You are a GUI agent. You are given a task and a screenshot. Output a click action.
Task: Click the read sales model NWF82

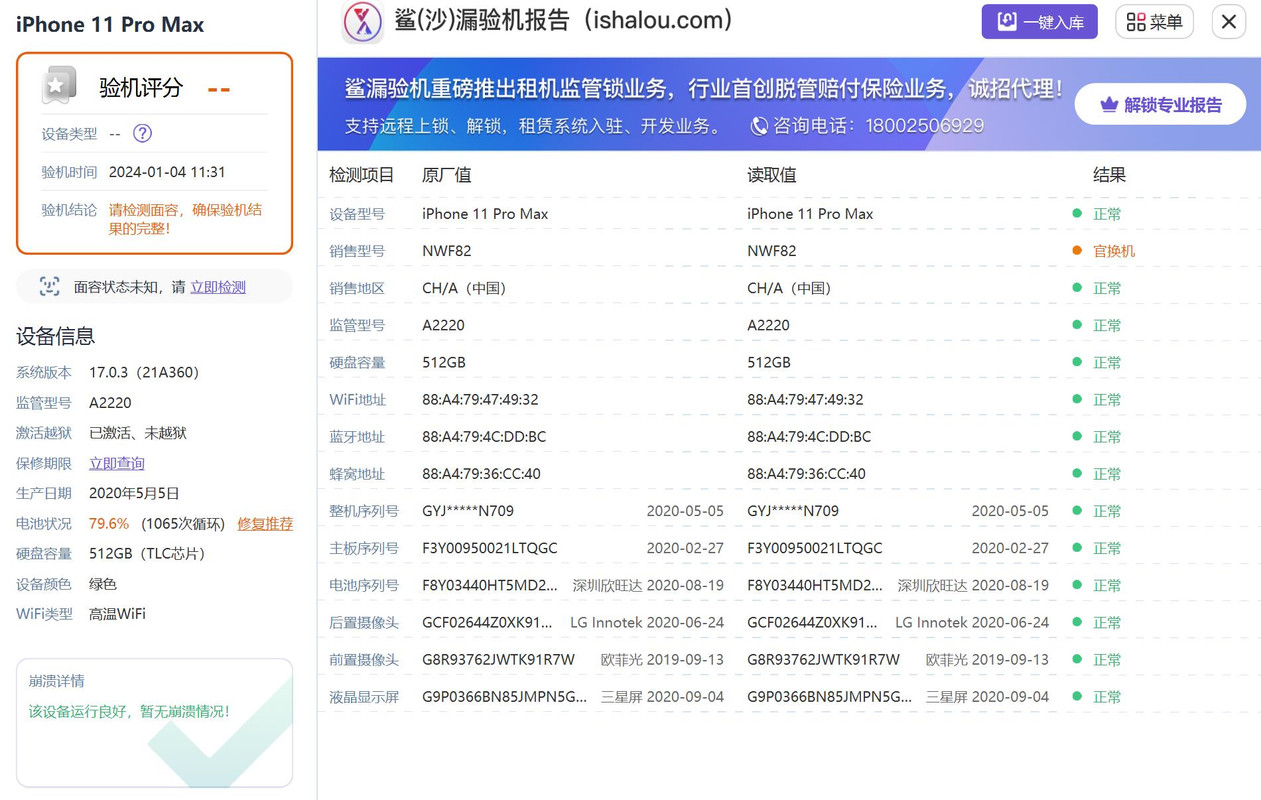pos(772,251)
